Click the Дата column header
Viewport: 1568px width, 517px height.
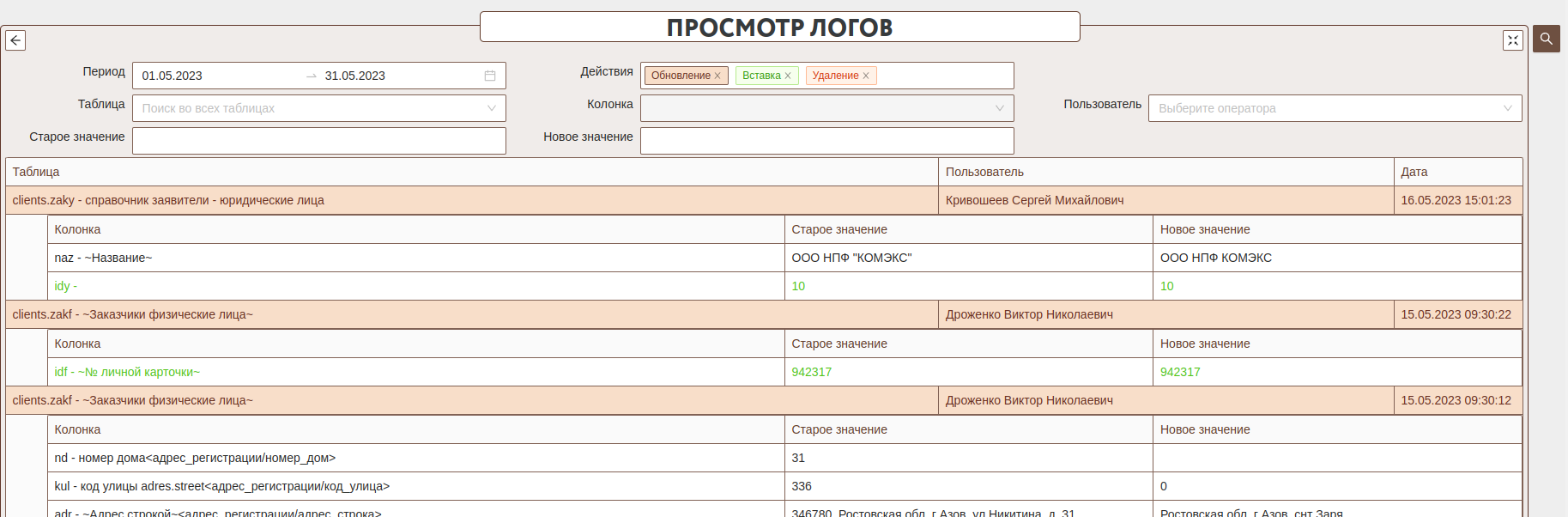(x=1414, y=172)
